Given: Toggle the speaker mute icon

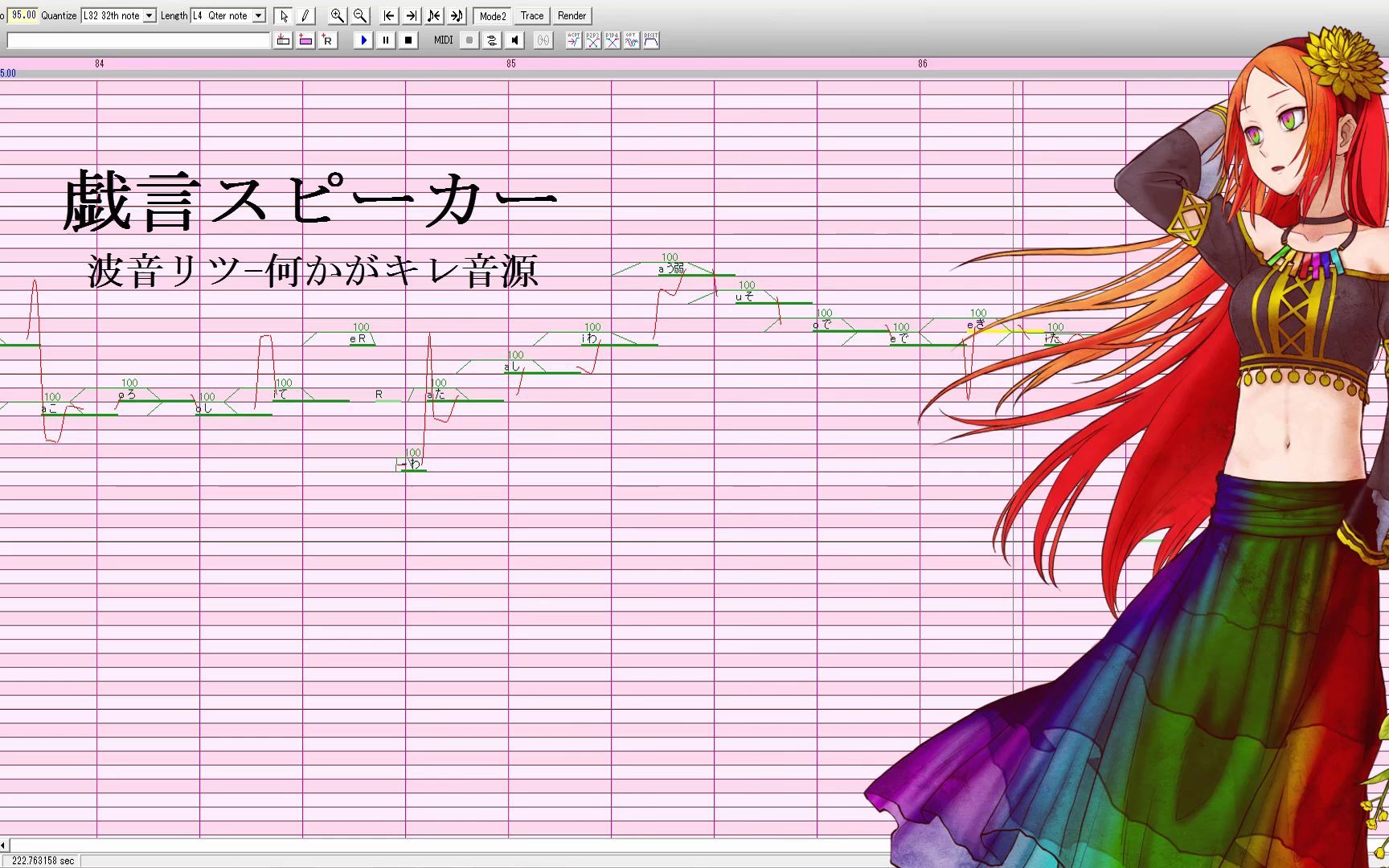Looking at the screenshot, I should pyautogui.click(x=514, y=40).
